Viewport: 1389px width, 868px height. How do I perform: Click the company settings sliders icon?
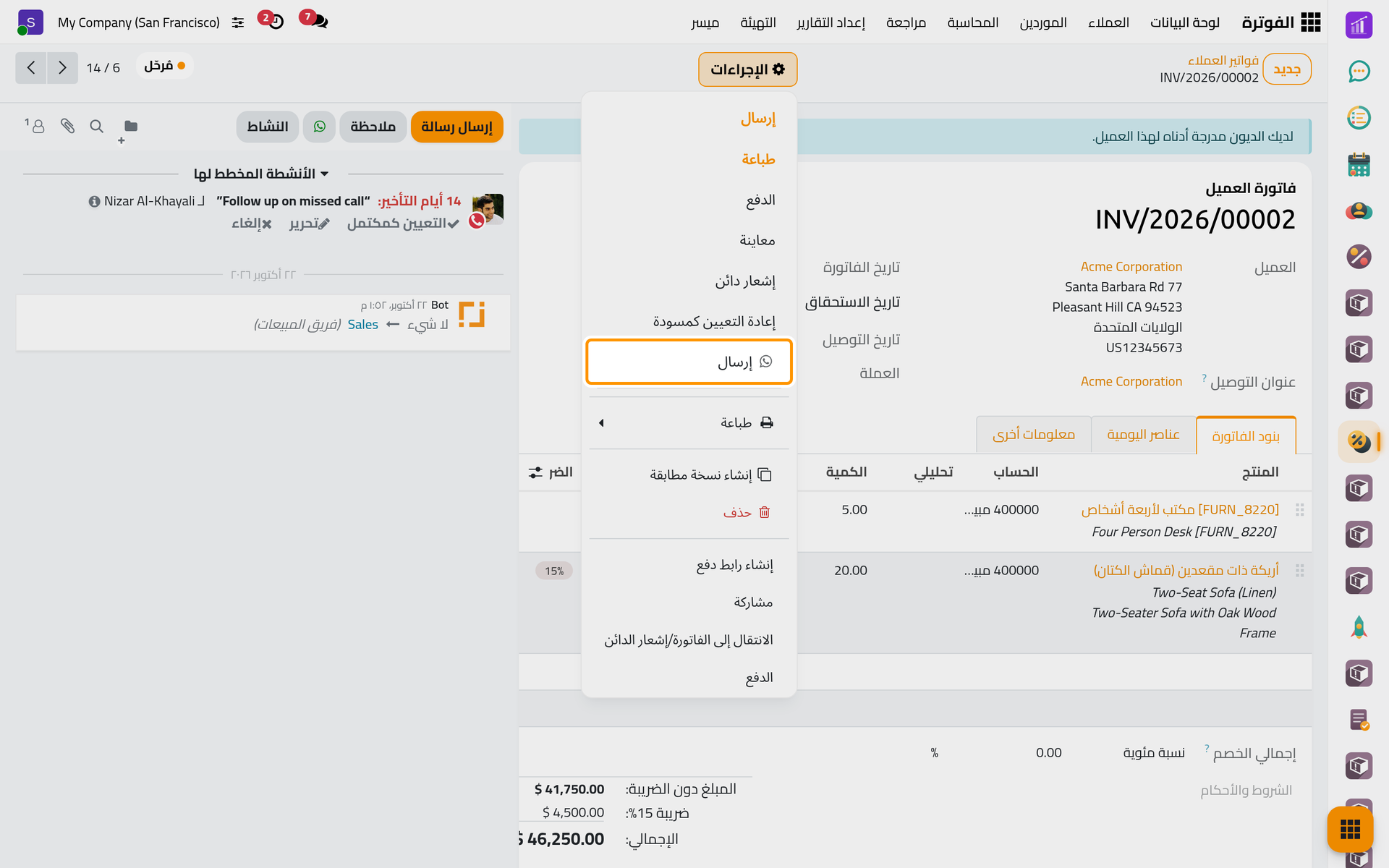238,23
